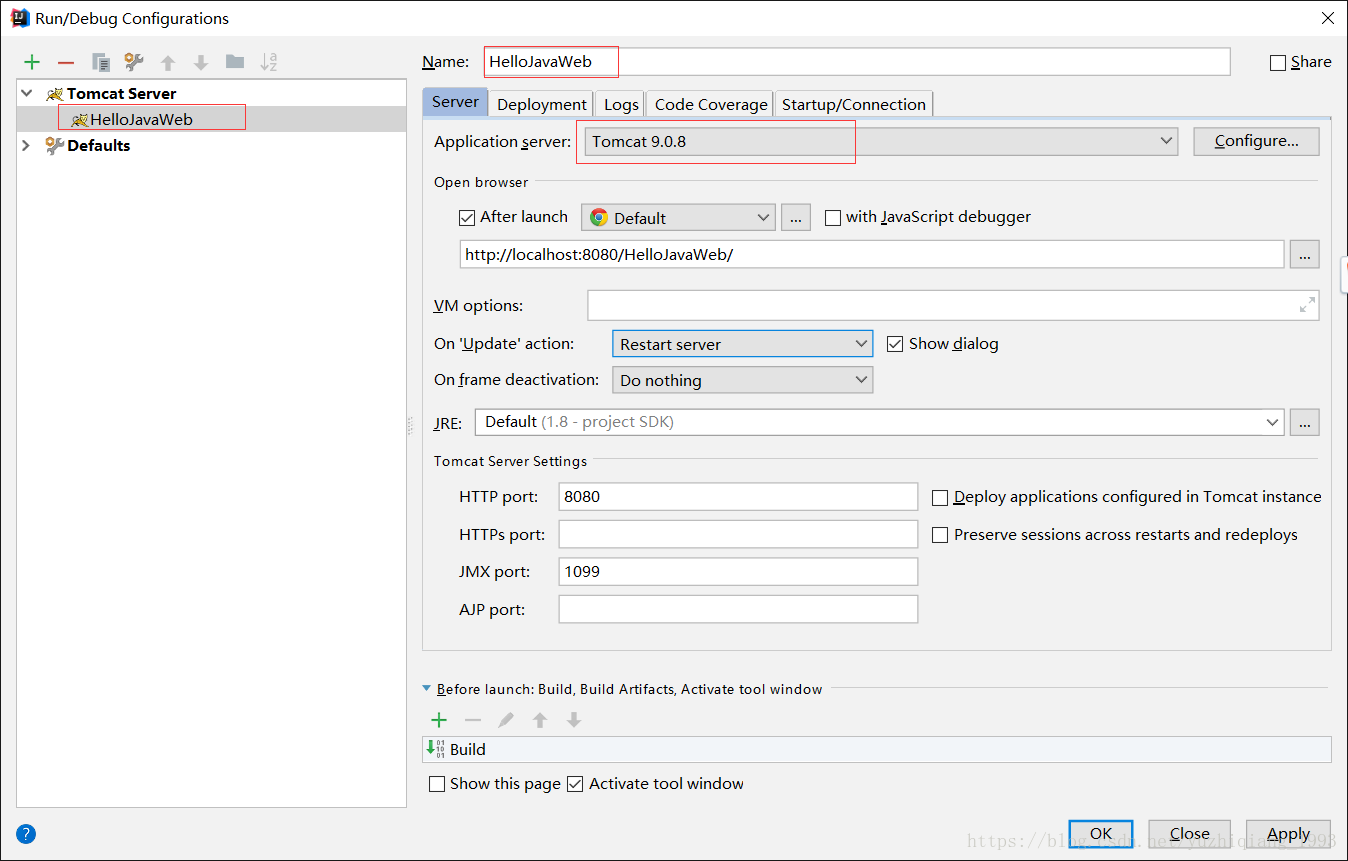Remove the selected Before launch task
Viewport: 1348px width, 861px height.
click(x=473, y=720)
